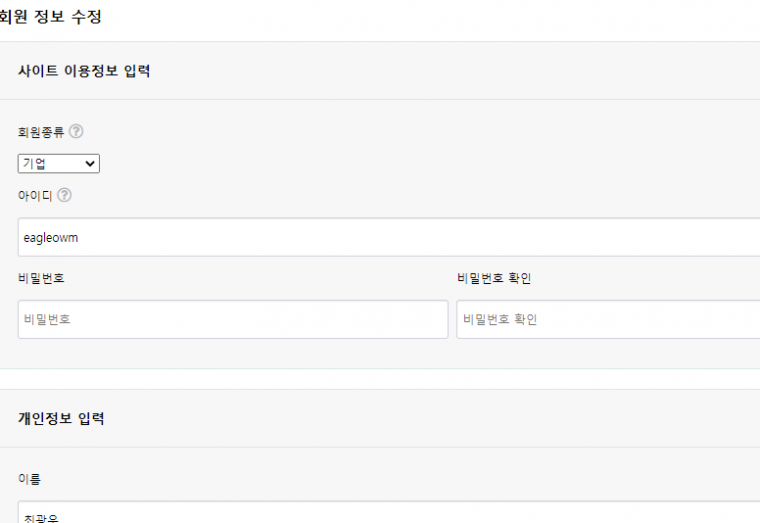Image resolution: width=760 pixels, height=523 pixels.
Task: Click the 비밀번호 확인 placeholder in the right box
Action: click(x=500, y=320)
